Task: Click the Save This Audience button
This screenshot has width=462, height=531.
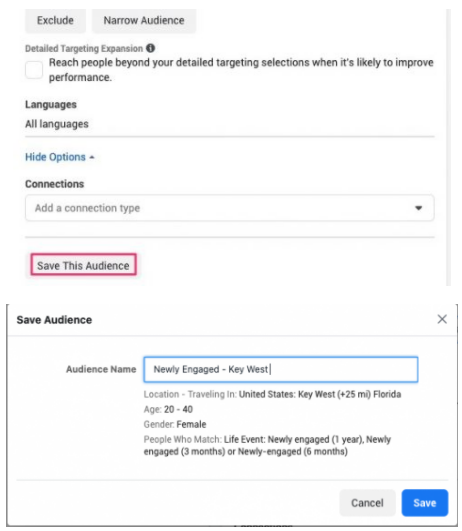Action: [x=83, y=266]
